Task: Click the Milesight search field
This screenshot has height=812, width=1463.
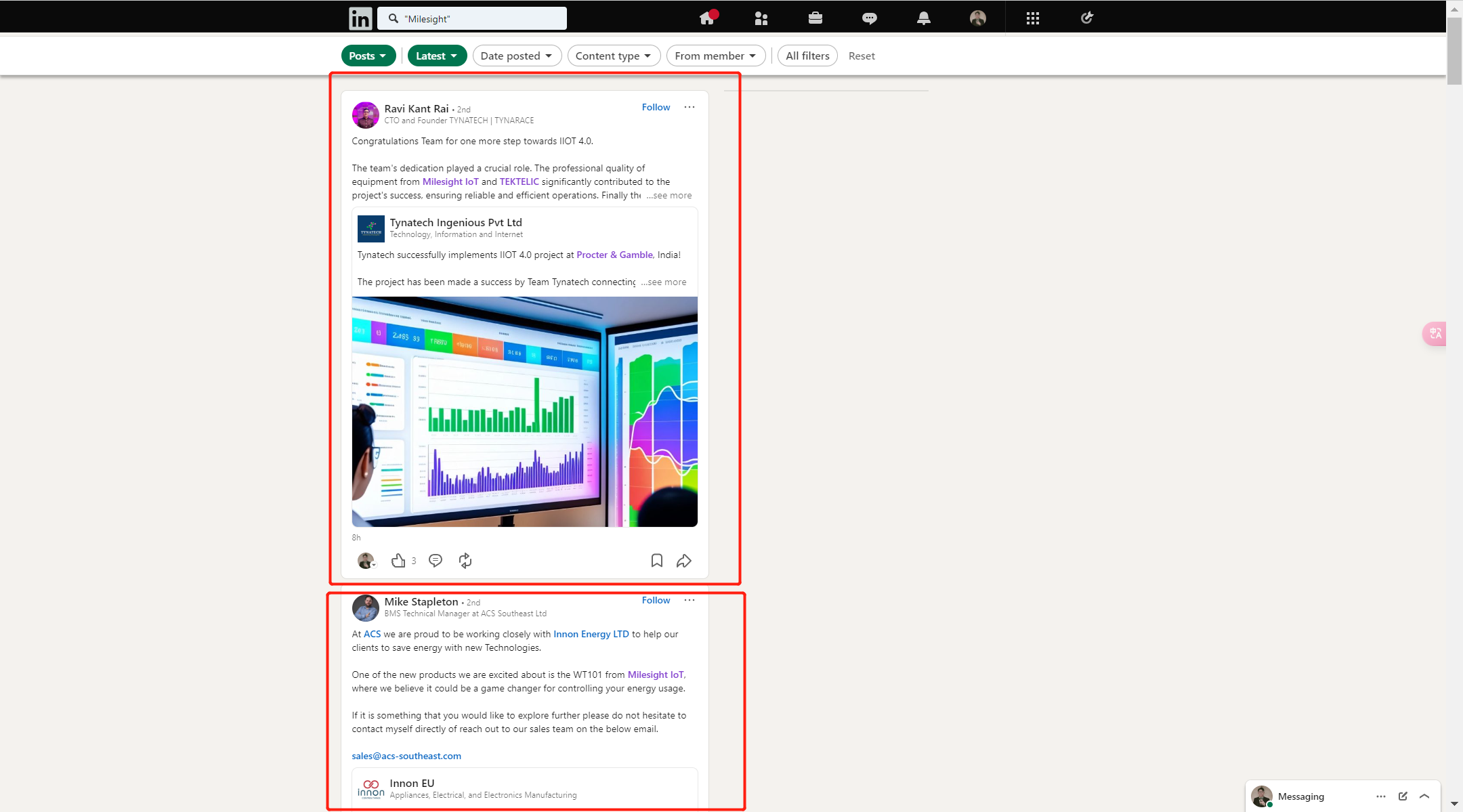Action: coord(472,18)
